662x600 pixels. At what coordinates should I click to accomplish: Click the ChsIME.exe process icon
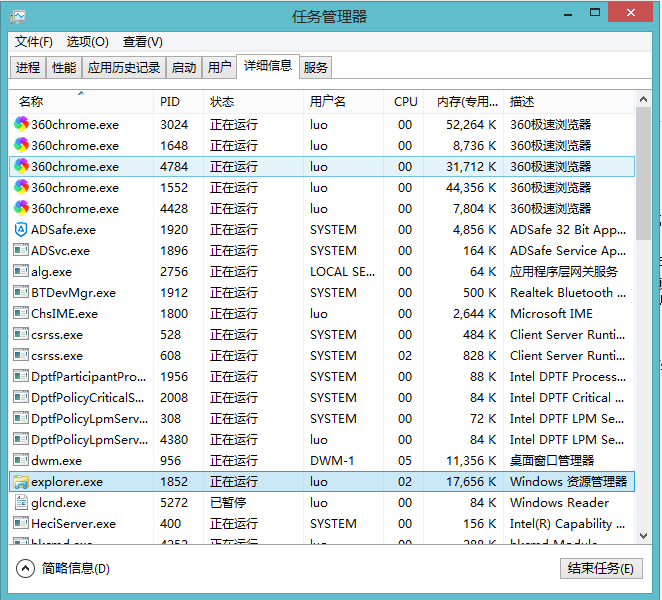(21, 313)
